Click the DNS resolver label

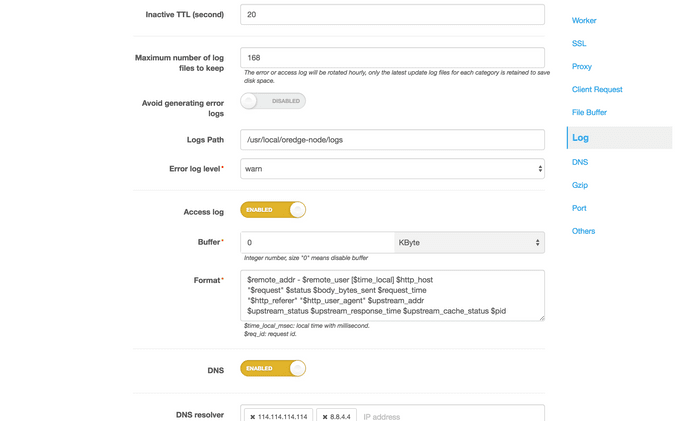click(200, 415)
